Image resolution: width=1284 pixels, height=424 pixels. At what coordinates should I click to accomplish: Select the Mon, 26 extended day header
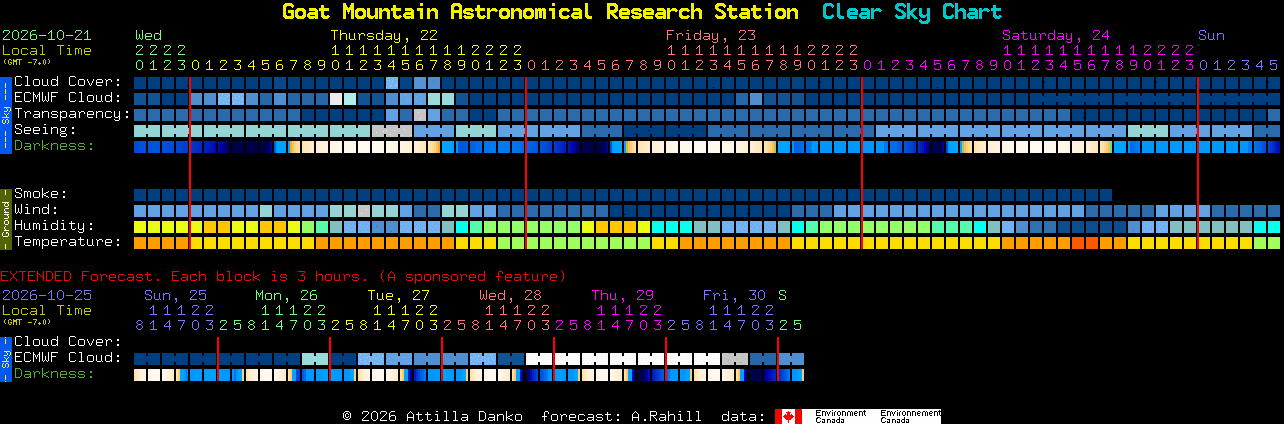[286, 295]
